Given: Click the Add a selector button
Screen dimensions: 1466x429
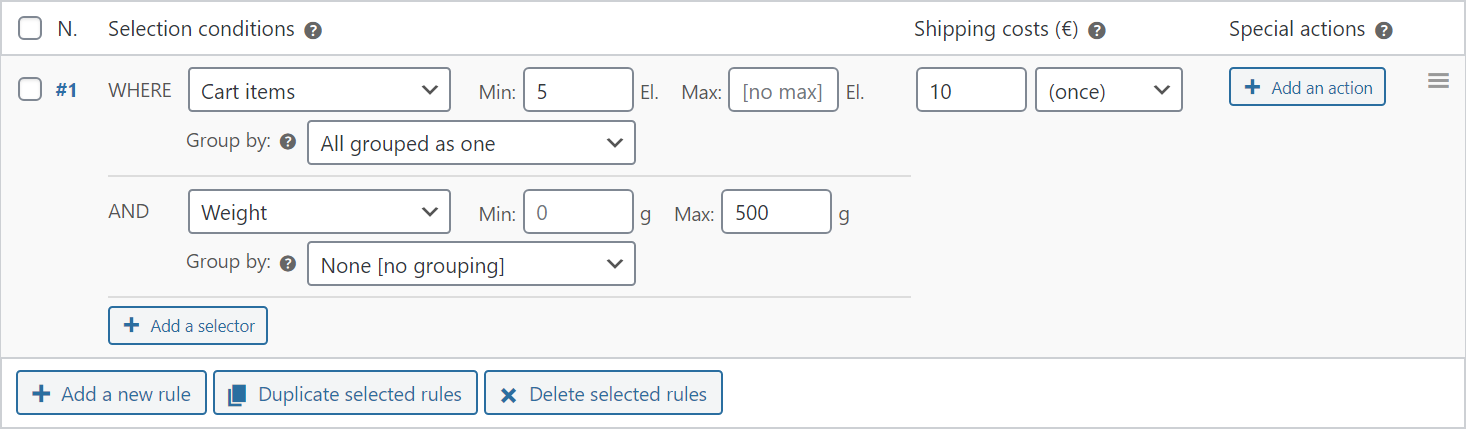Looking at the screenshot, I should pos(188,325).
